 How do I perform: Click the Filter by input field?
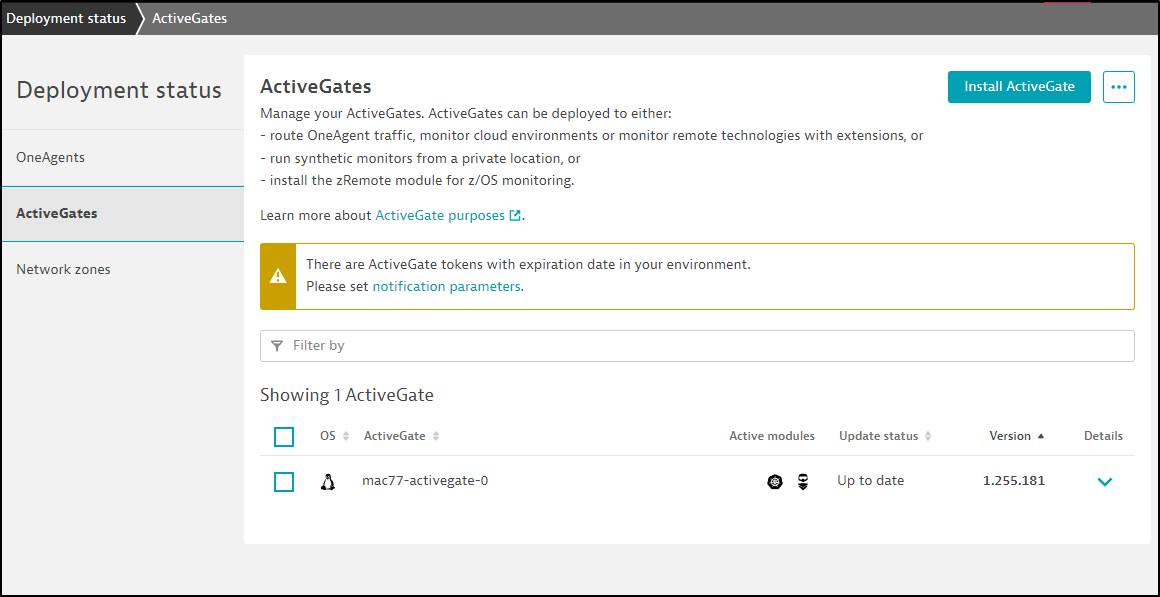pyautogui.click(x=697, y=345)
